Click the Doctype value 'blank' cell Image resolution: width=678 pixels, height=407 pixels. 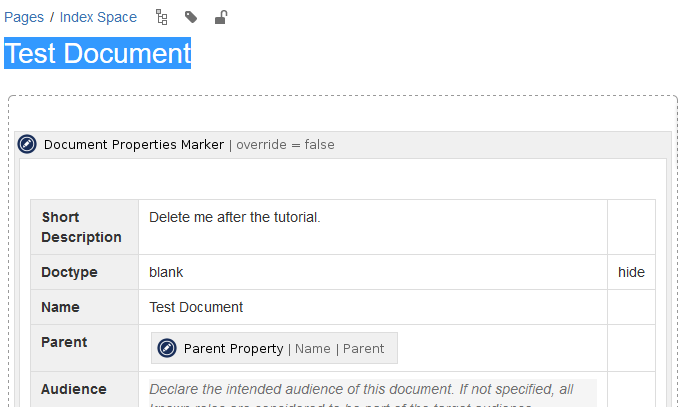(372, 272)
